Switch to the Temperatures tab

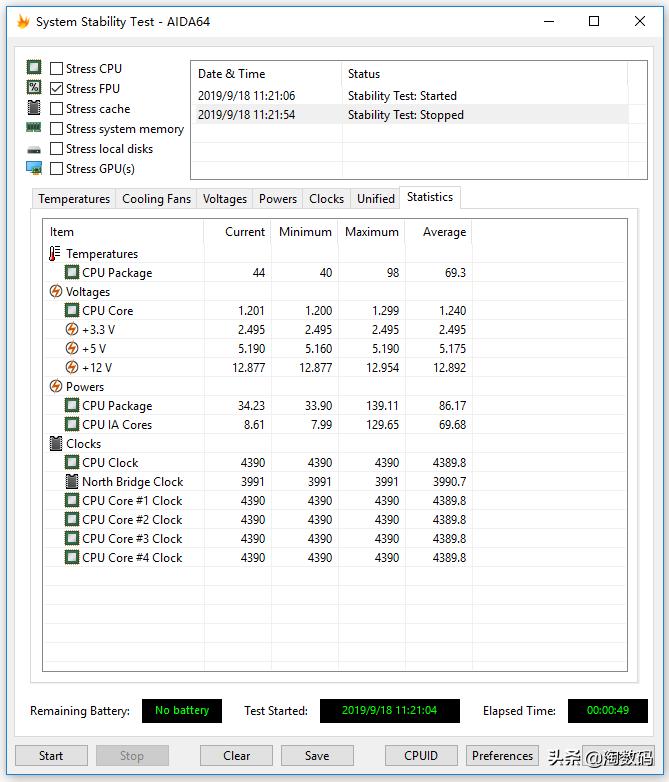coord(74,198)
